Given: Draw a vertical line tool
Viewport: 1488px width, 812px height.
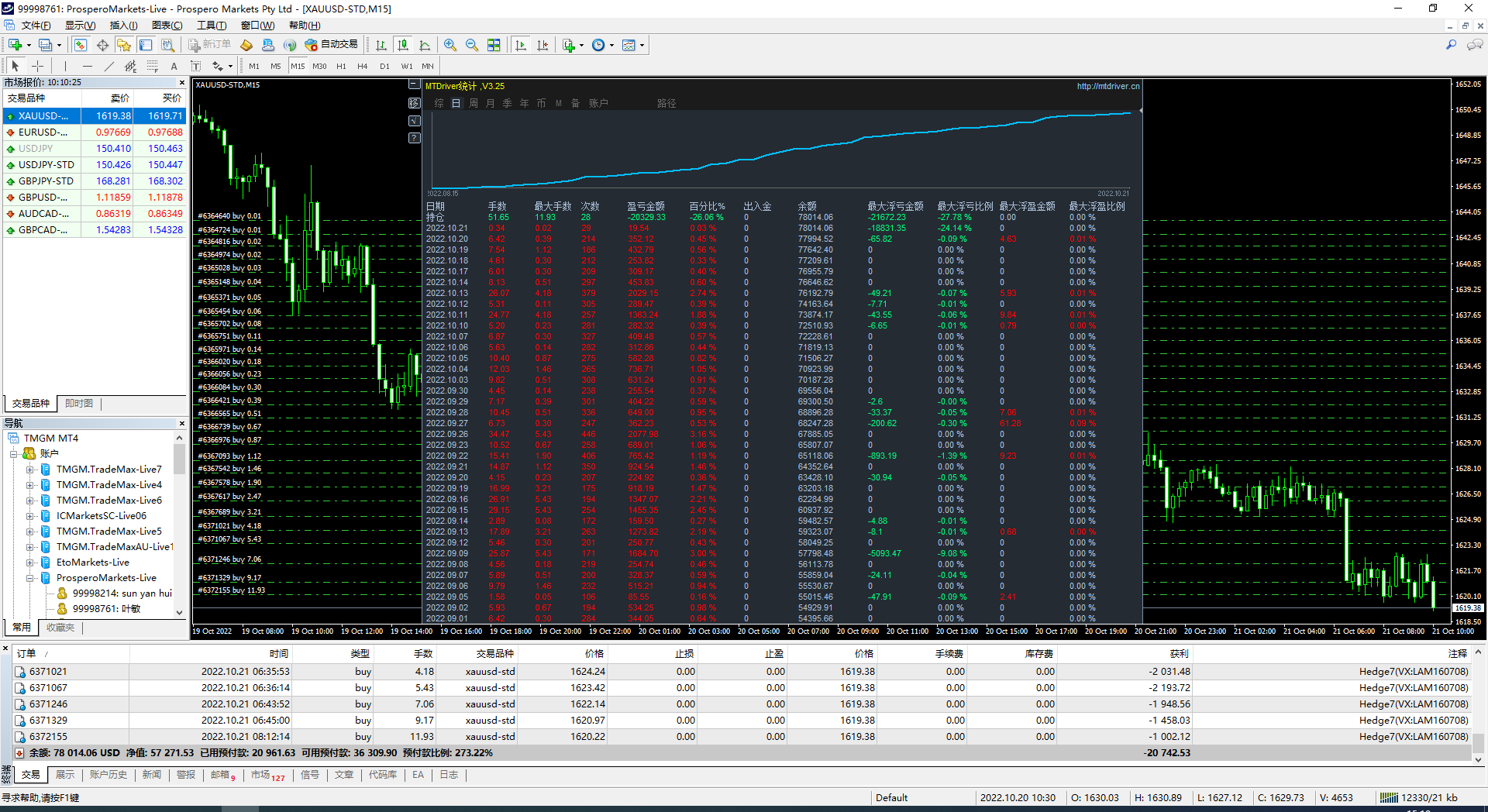Looking at the screenshot, I should coord(65,67).
